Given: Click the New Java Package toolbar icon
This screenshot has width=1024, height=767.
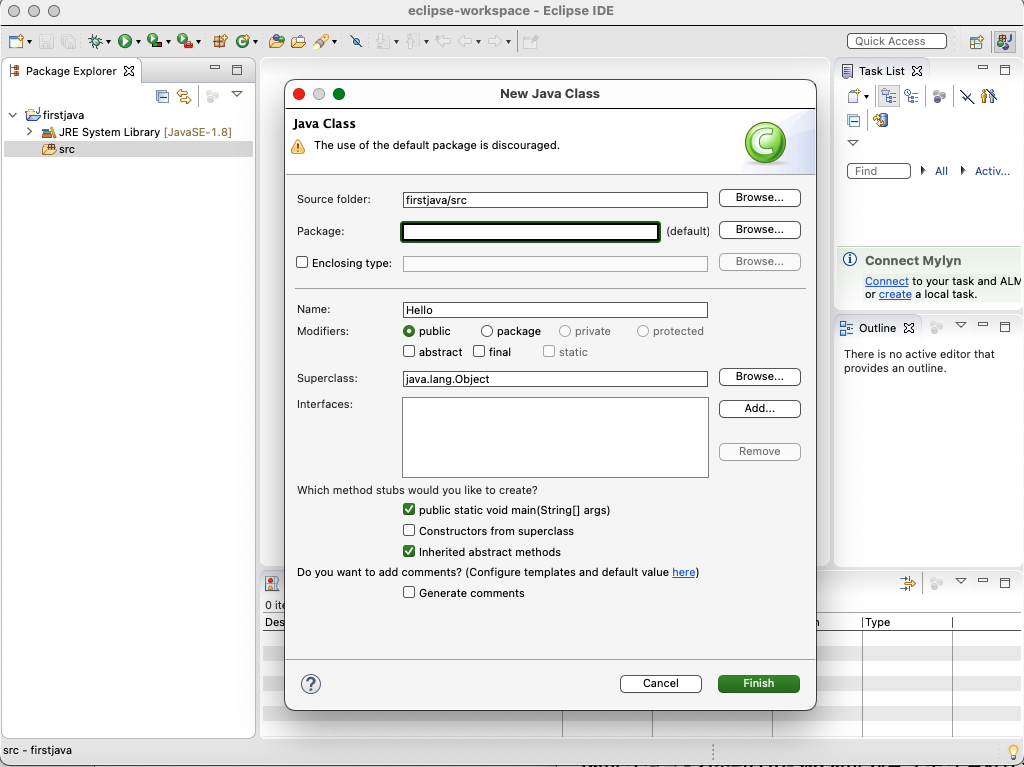Looking at the screenshot, I should coord(220,42).
